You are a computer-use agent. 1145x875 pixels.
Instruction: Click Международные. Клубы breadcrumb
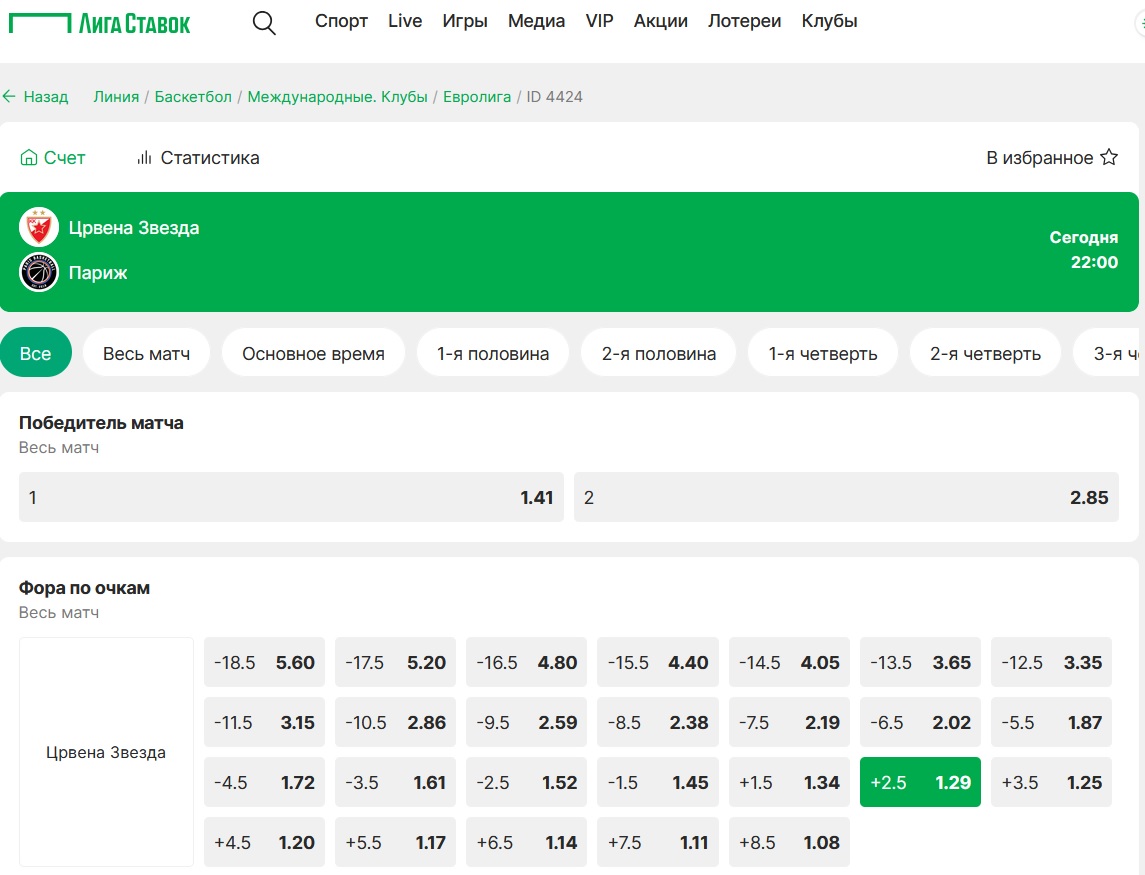click(x=337, y=96)
